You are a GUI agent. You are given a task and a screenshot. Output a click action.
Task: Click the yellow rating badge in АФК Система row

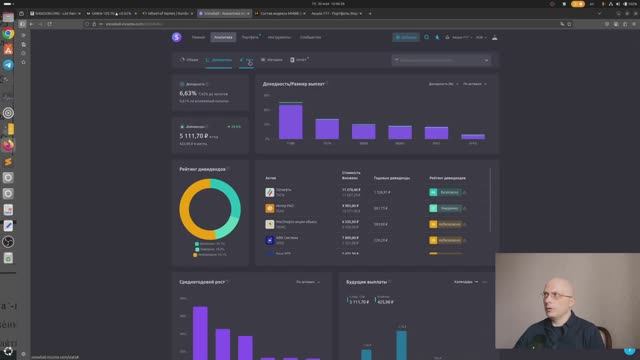tap(445, 240)
